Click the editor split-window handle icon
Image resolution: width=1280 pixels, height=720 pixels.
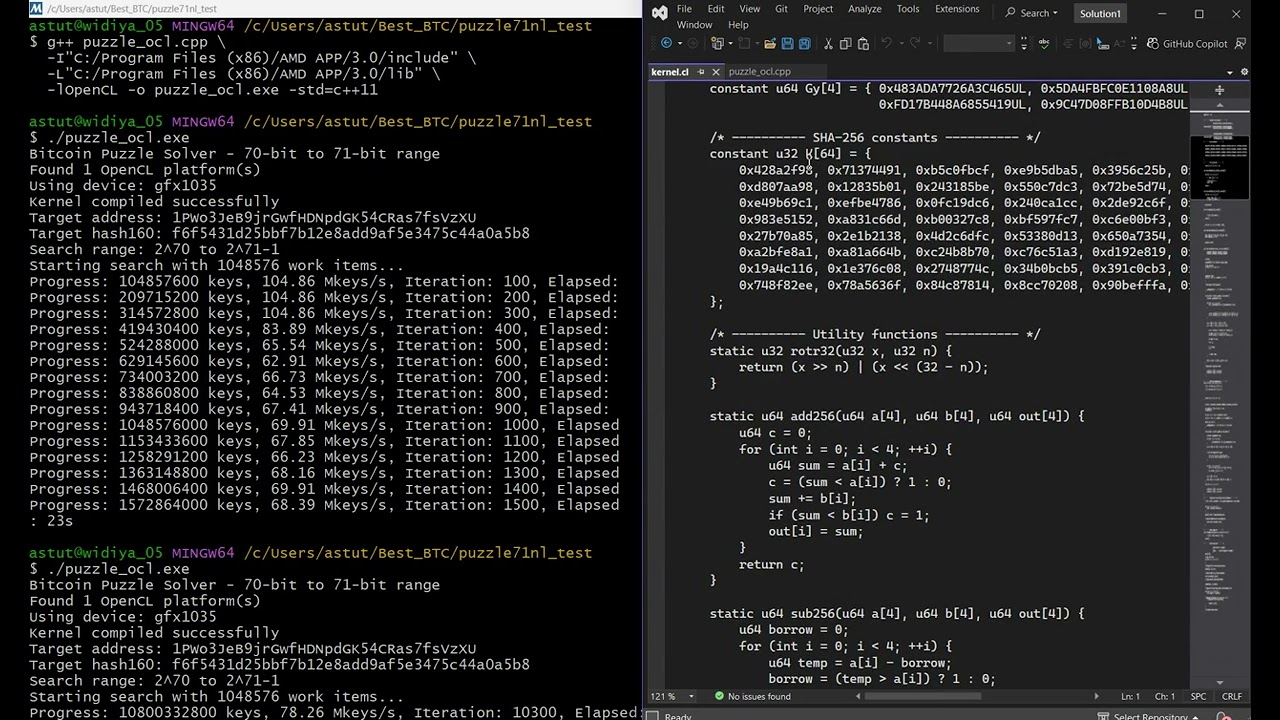[x=1219, y=90]
